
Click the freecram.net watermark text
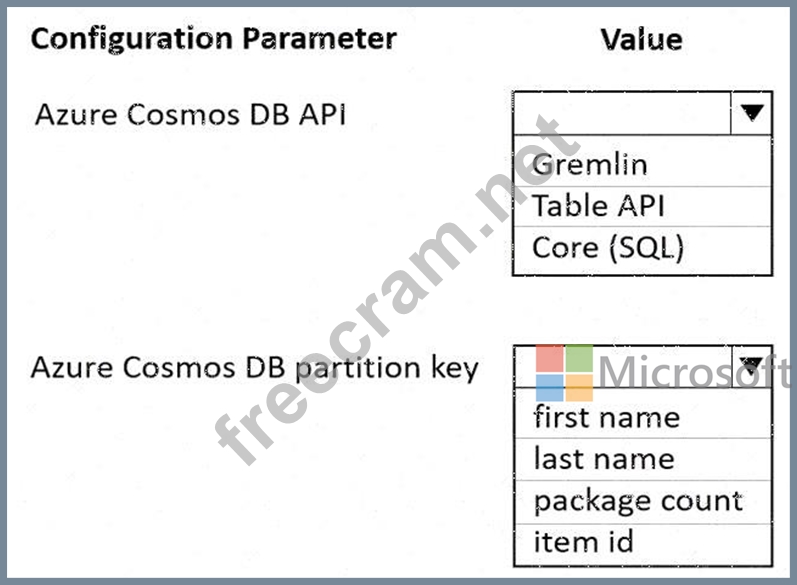(396, 290)
